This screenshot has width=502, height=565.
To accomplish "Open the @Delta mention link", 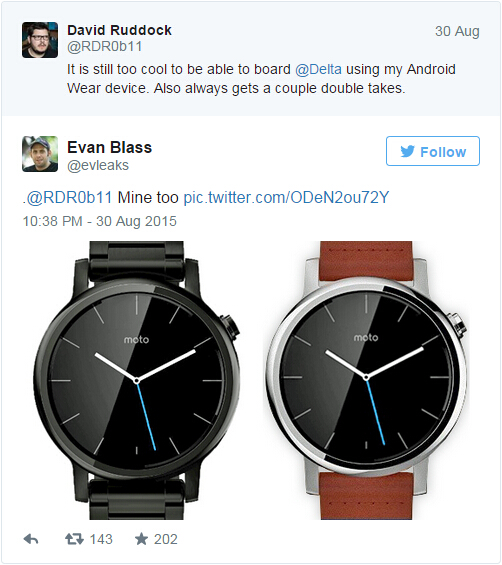I will pyautogui.click(x=318, y=69).
